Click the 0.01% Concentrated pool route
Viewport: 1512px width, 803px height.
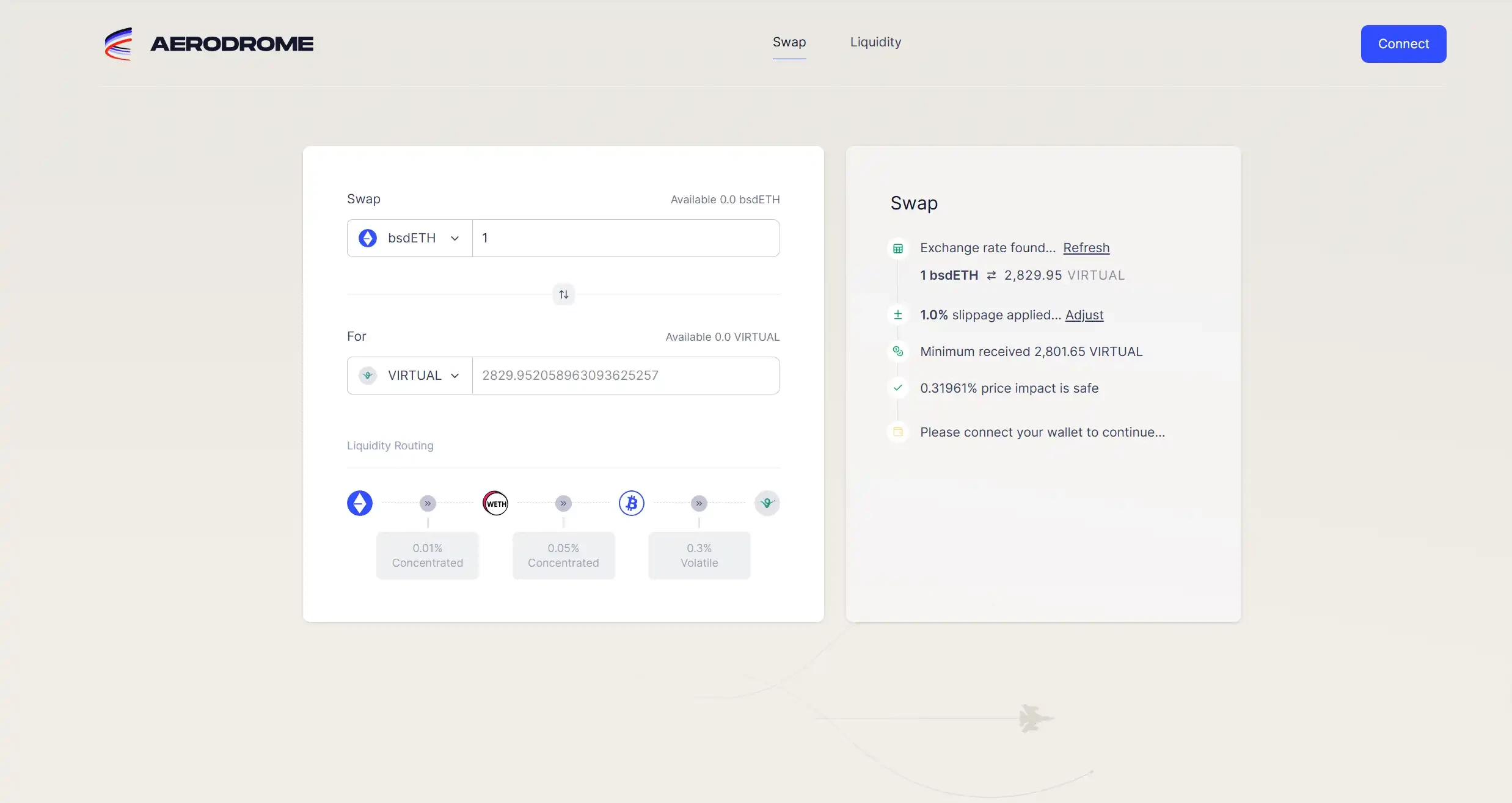click(x=428, y=555)
